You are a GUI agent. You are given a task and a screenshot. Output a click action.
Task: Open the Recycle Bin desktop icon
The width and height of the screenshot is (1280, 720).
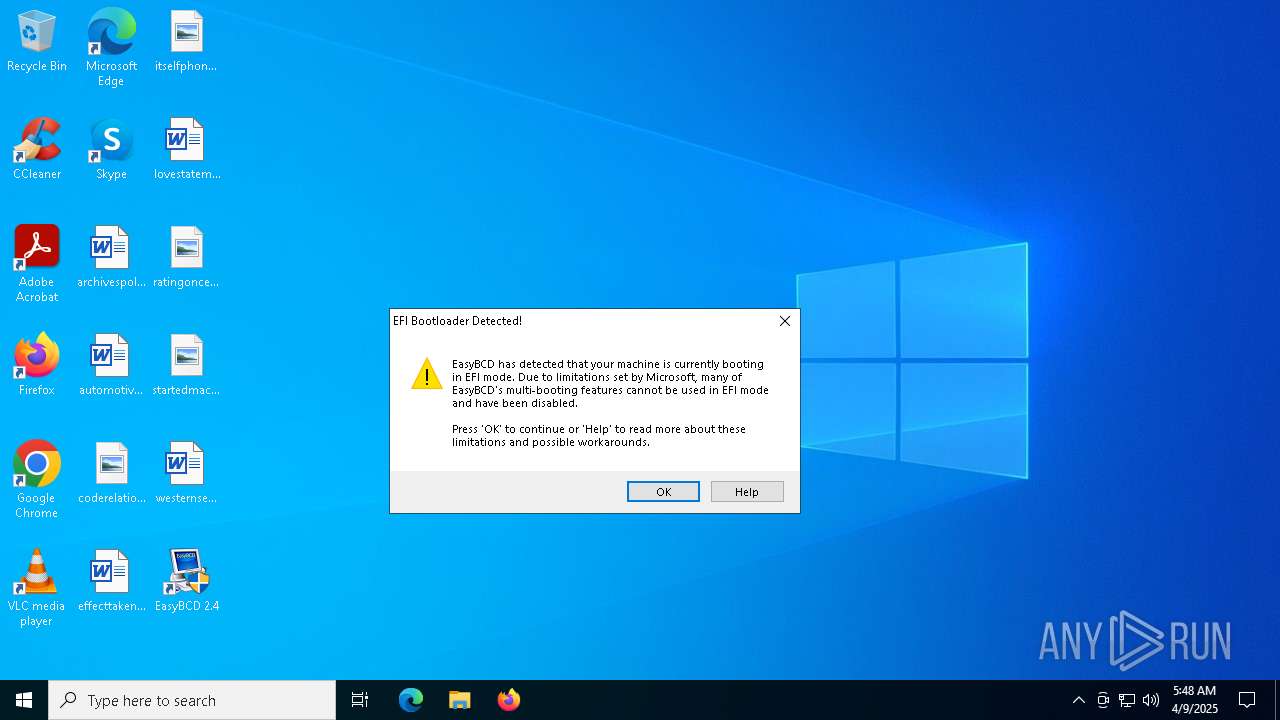pyautogui.click(x=37, y=41)
